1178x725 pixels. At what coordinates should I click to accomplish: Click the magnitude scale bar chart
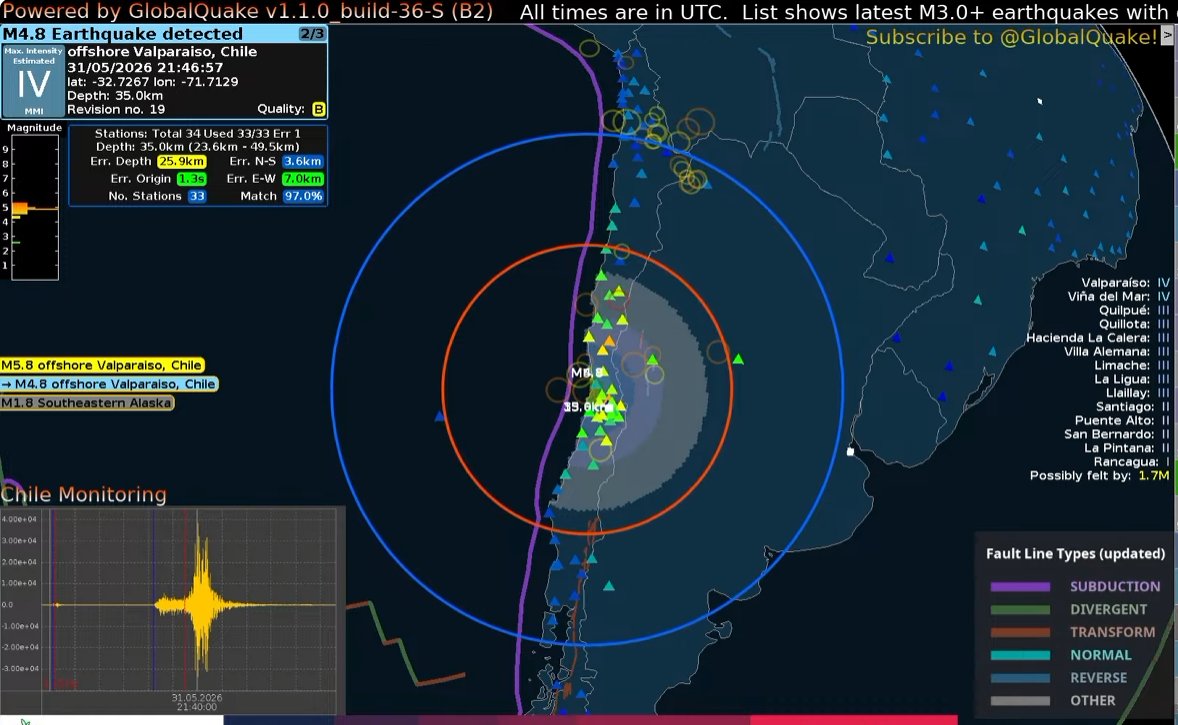click(35, 207)
